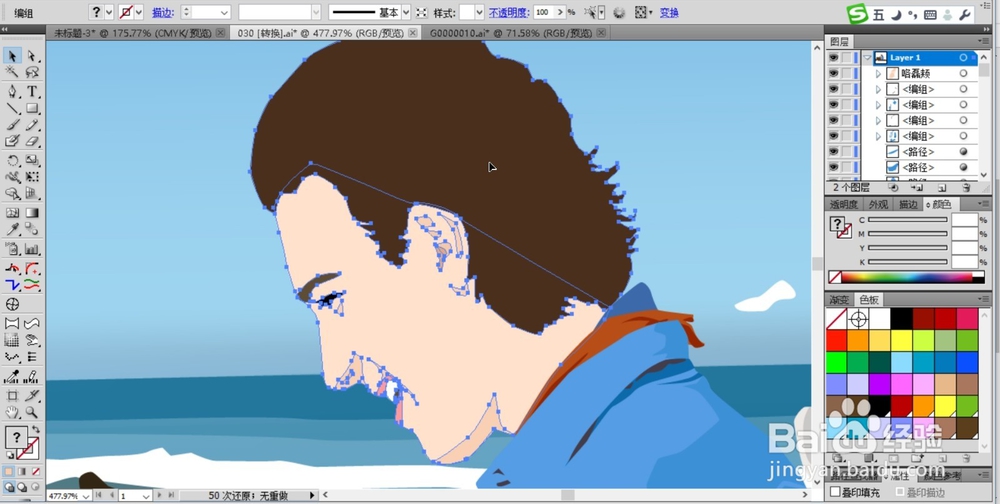
Task: Select the Selection (black arrow) tool
Action: (12, 57)
